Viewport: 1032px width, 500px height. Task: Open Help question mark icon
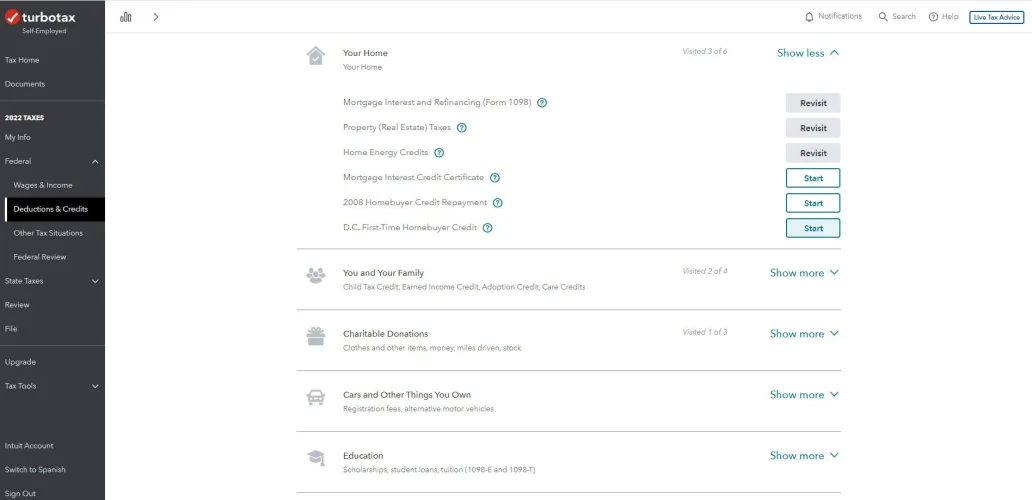click(x=933, y=17)
